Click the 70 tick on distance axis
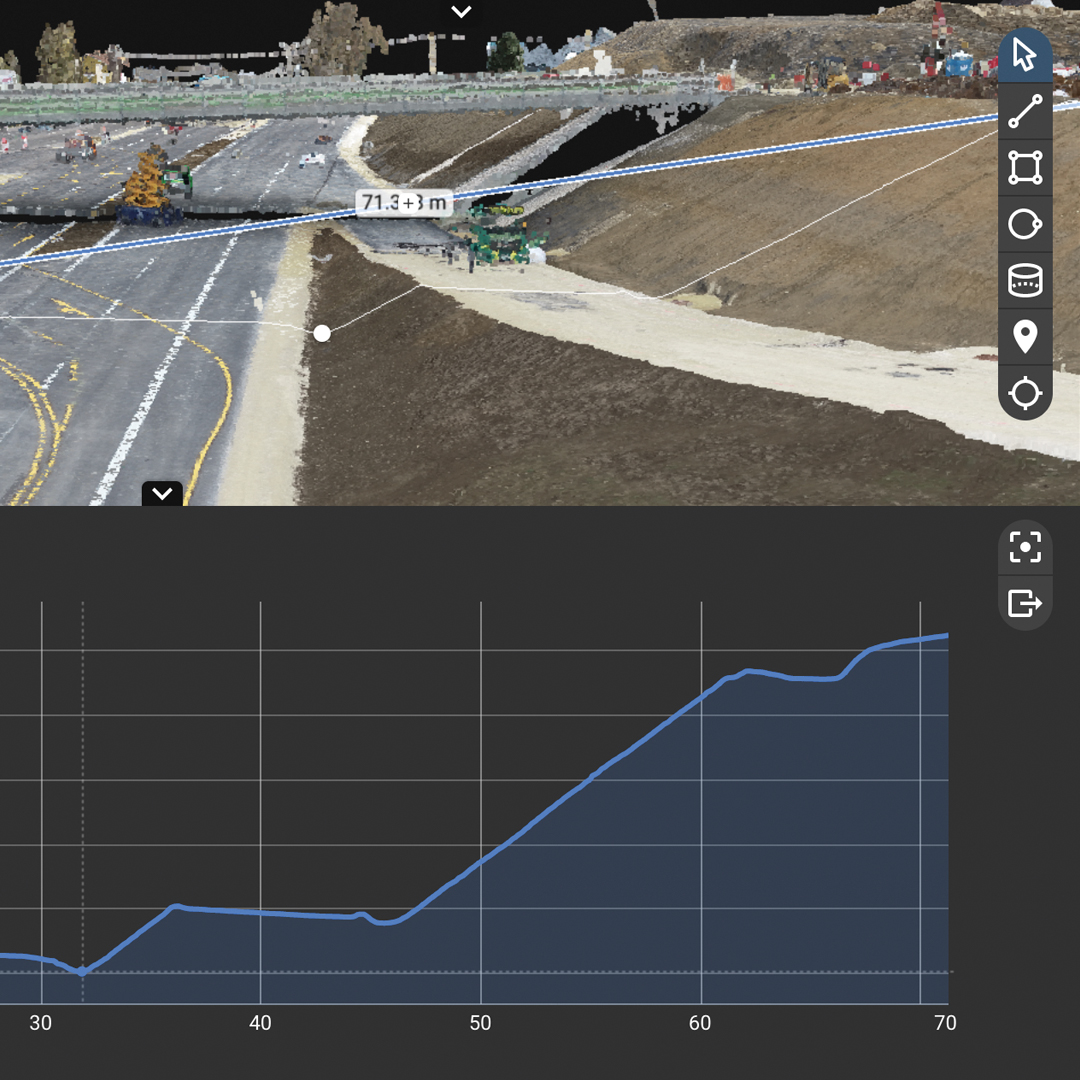Screen dimensions: 1080x1080 944,1023
